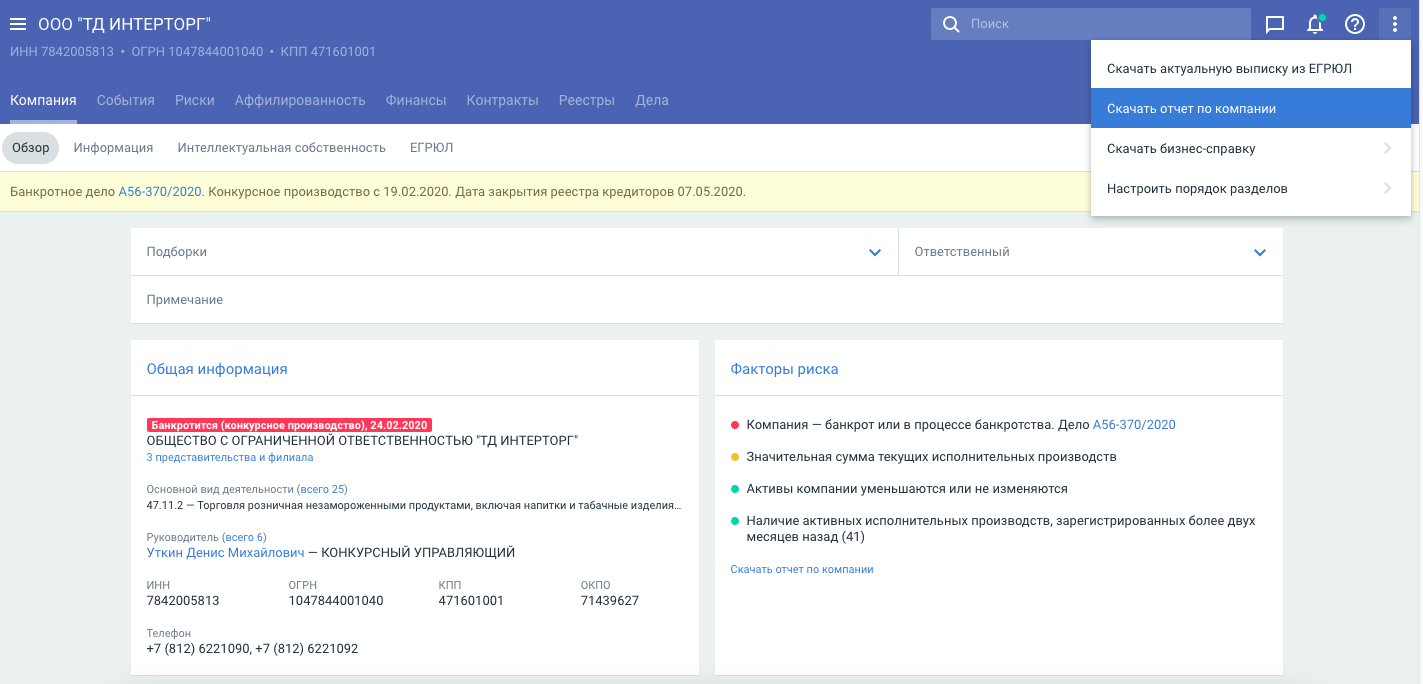Open Скачать бизнес-справку submenu item
The image size is (1423, 684).
pyautogui.click(x=1251, y=149)
